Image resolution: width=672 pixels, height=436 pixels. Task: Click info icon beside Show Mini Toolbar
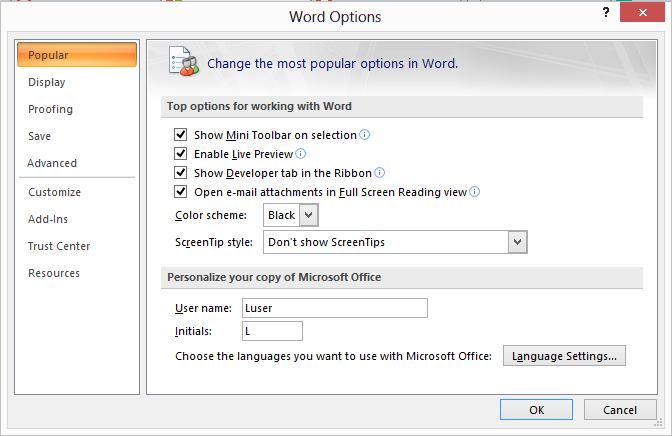364,135
